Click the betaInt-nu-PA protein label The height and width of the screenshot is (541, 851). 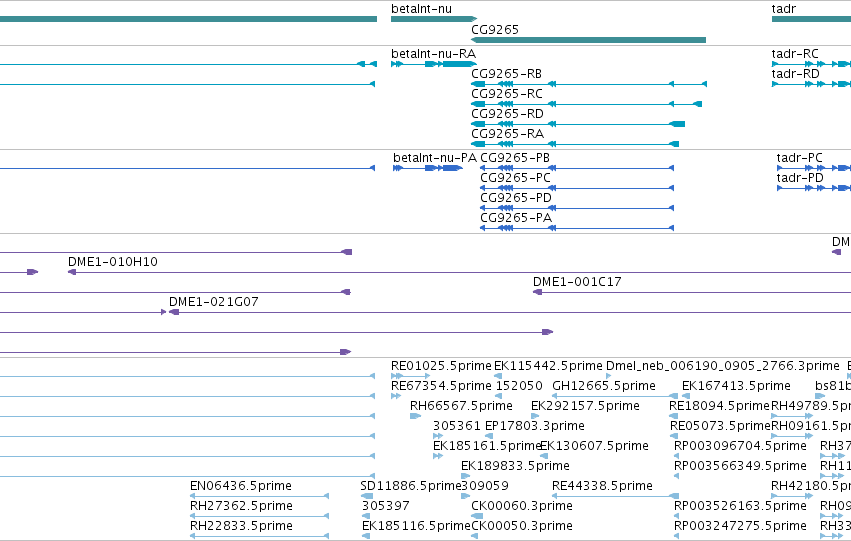coord(435,158)
